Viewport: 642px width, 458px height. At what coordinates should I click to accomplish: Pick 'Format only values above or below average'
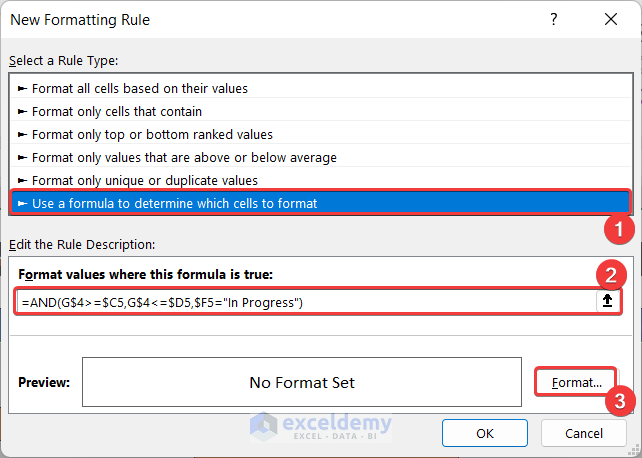click(184, 157)
